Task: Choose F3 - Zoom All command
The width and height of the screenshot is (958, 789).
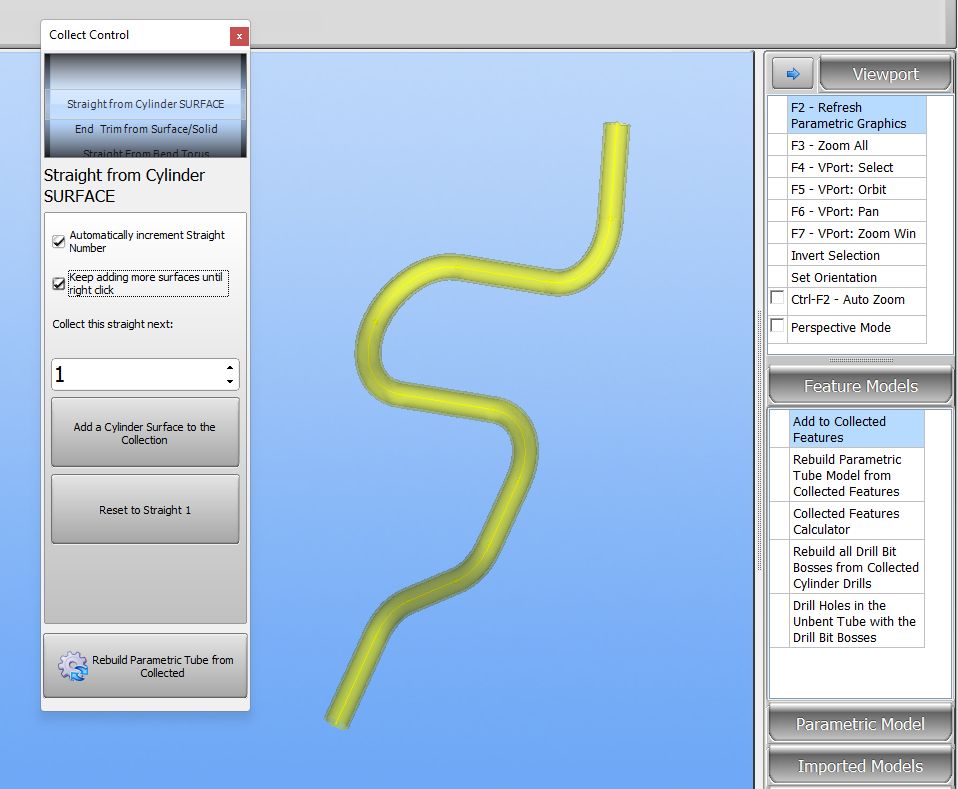Action: click(829, 145)
